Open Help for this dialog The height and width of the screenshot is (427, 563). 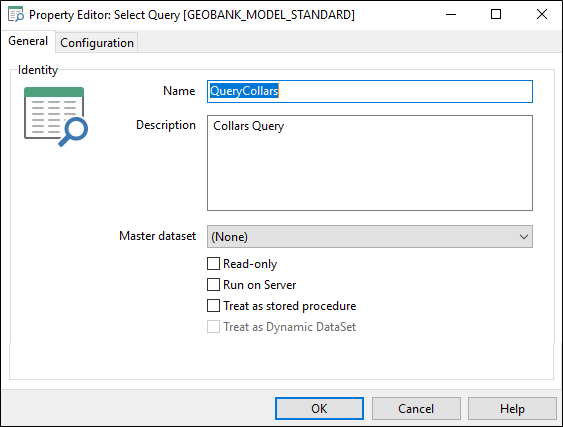(512, 408)
